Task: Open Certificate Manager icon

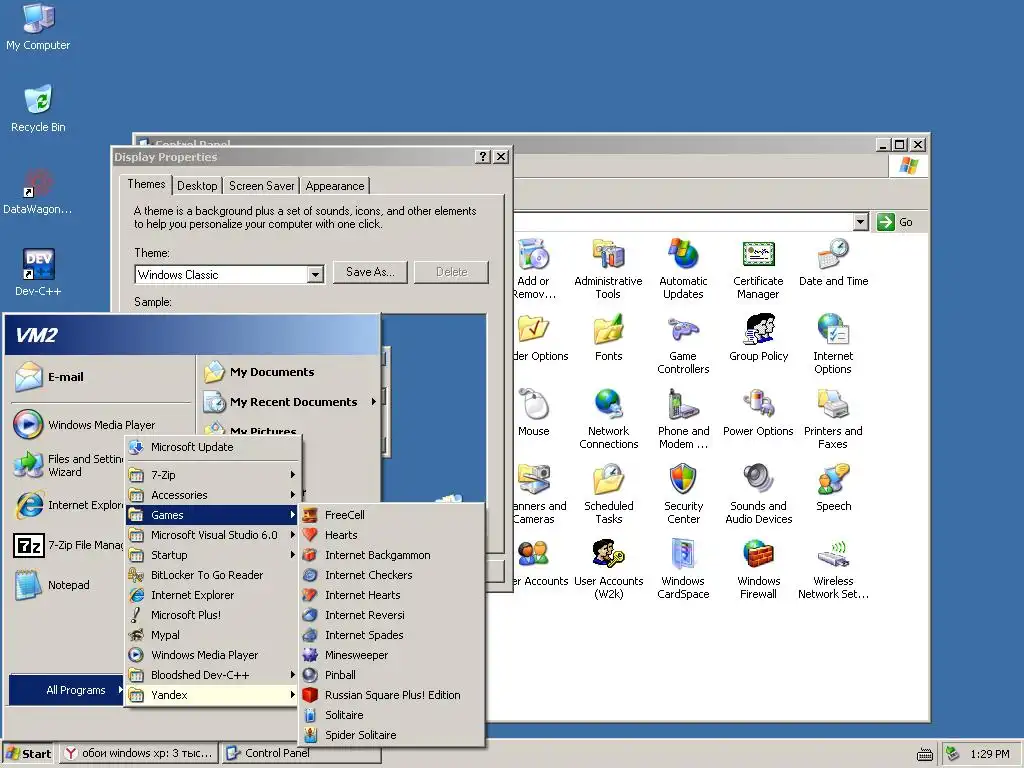Action: 758,269
